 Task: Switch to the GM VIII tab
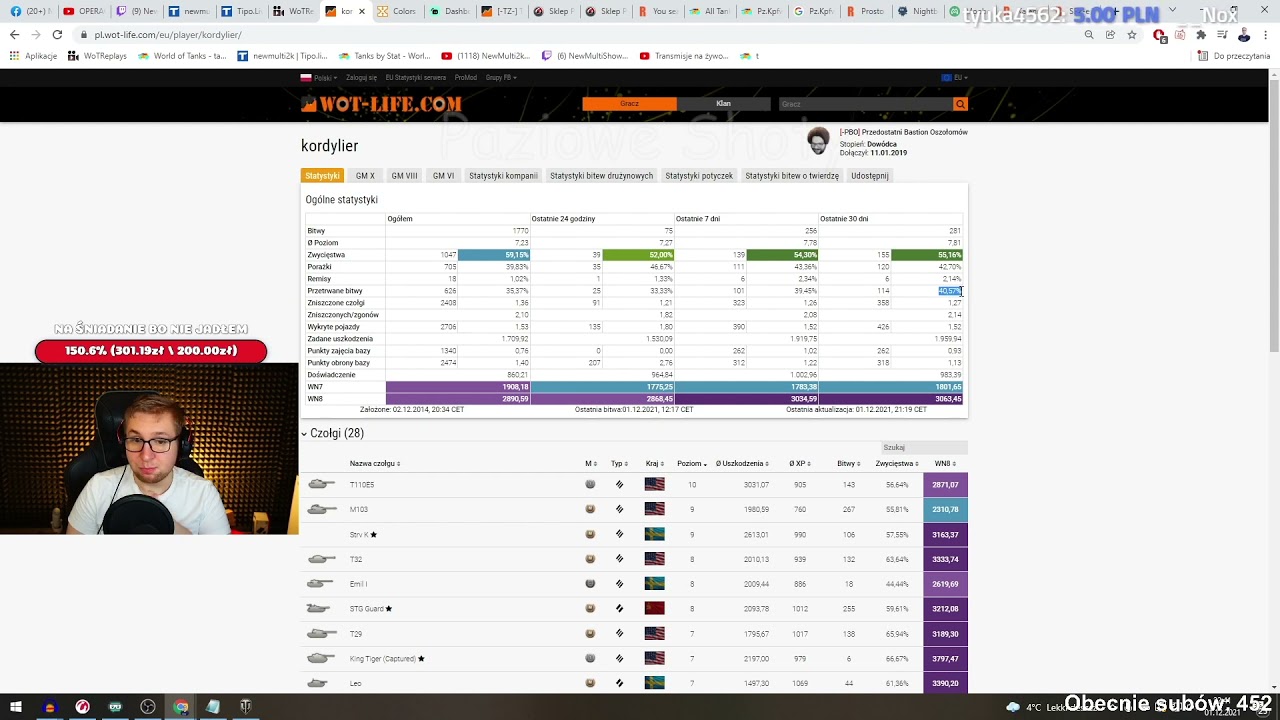click(x=404, y=176)
